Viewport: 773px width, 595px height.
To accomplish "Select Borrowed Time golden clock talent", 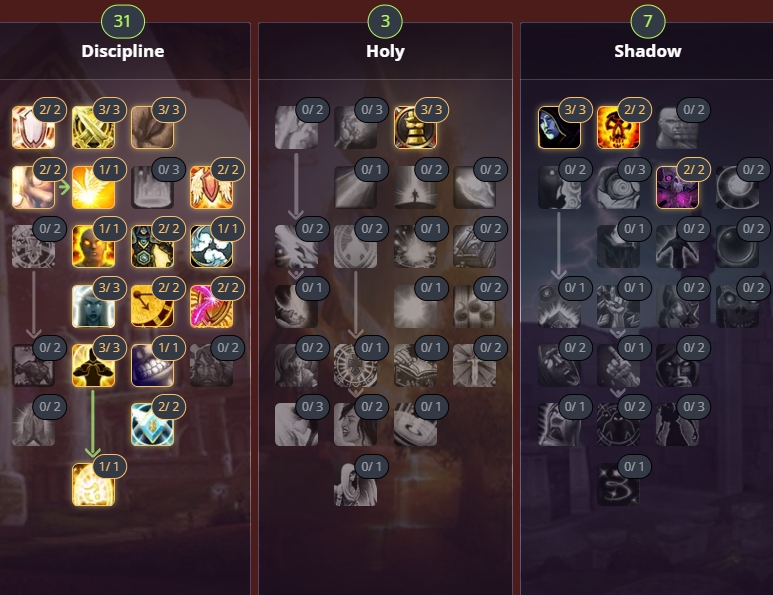I will point(152,306).
